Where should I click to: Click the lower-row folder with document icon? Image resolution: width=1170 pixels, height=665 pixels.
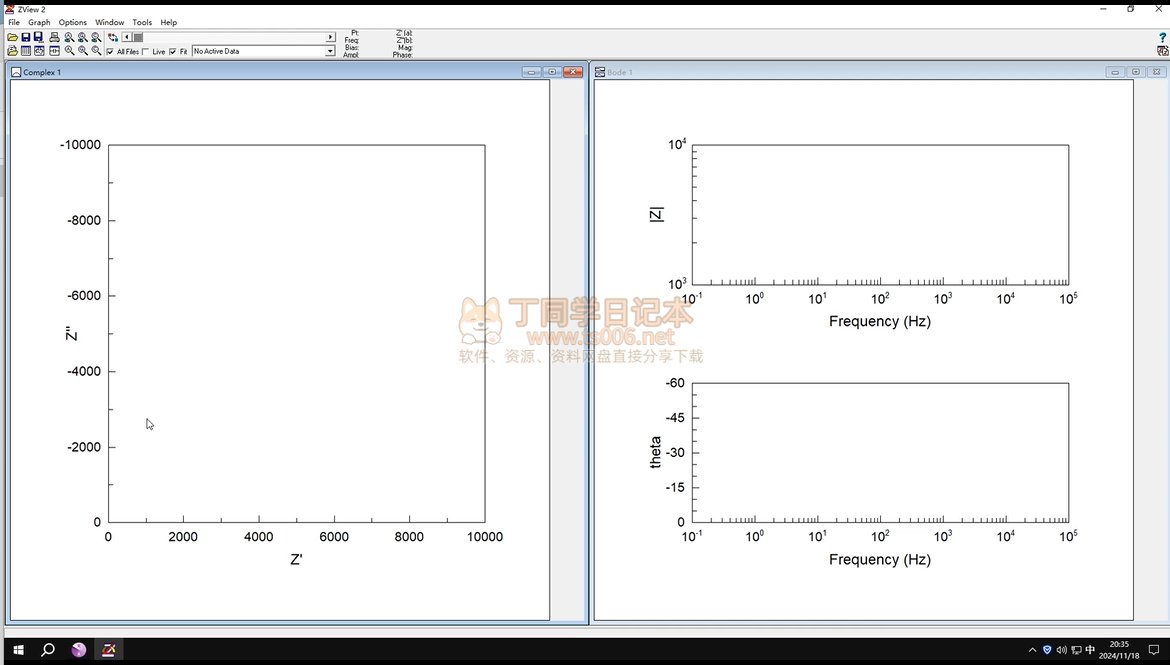tap(13, 51)
